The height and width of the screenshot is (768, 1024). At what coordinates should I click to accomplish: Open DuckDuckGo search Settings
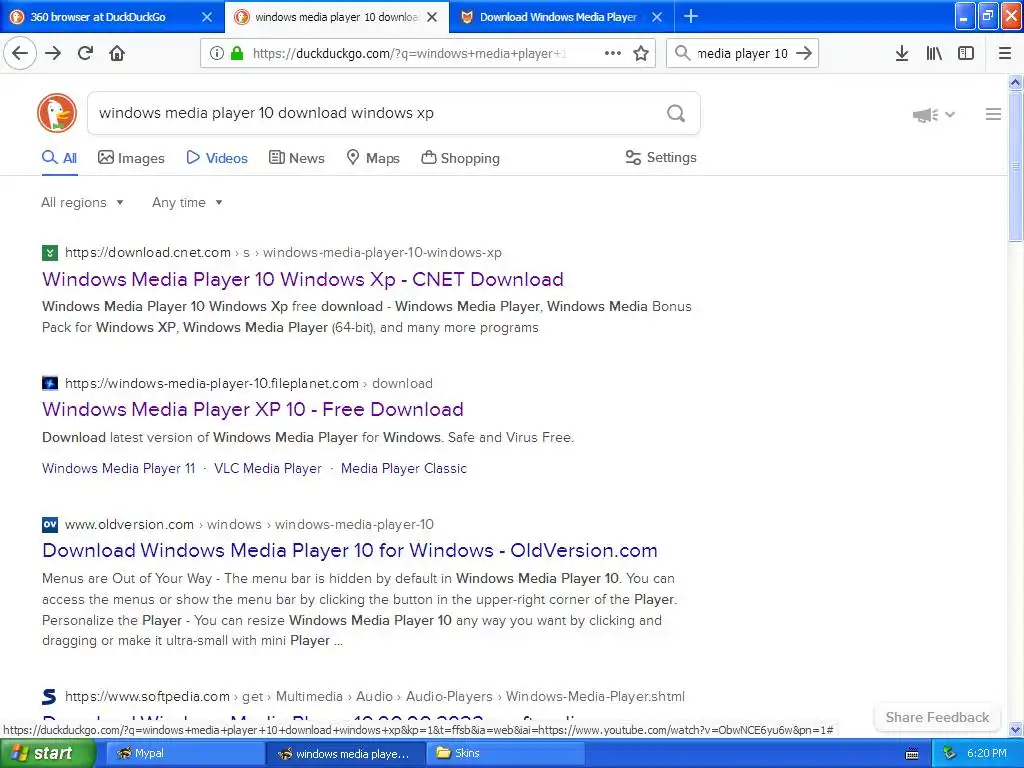point(661,157)
